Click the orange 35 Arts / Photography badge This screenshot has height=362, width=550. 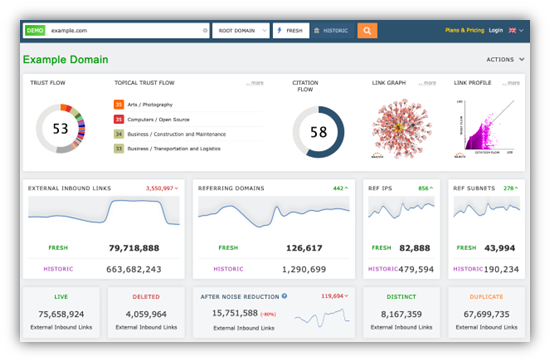[119, 105]
